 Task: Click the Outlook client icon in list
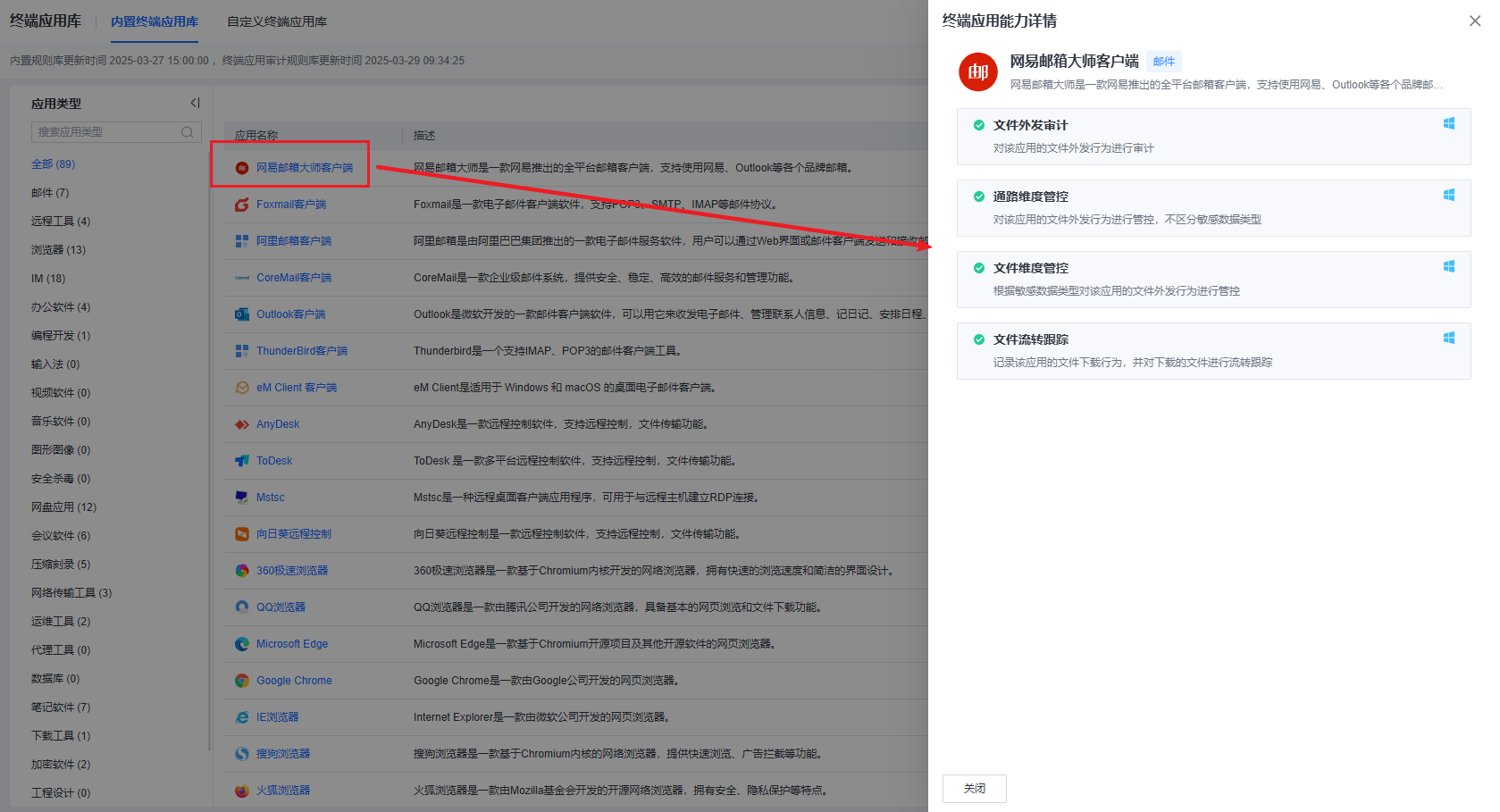pyautogui.click(x=242, y=314)
